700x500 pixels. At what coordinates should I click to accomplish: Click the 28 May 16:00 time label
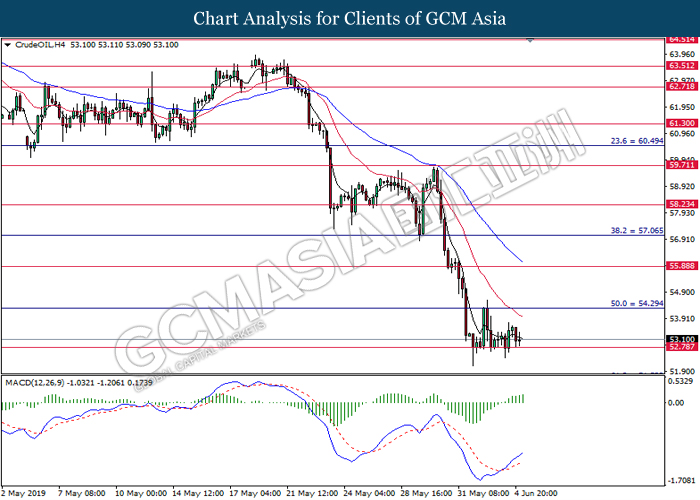pos(427,493)
